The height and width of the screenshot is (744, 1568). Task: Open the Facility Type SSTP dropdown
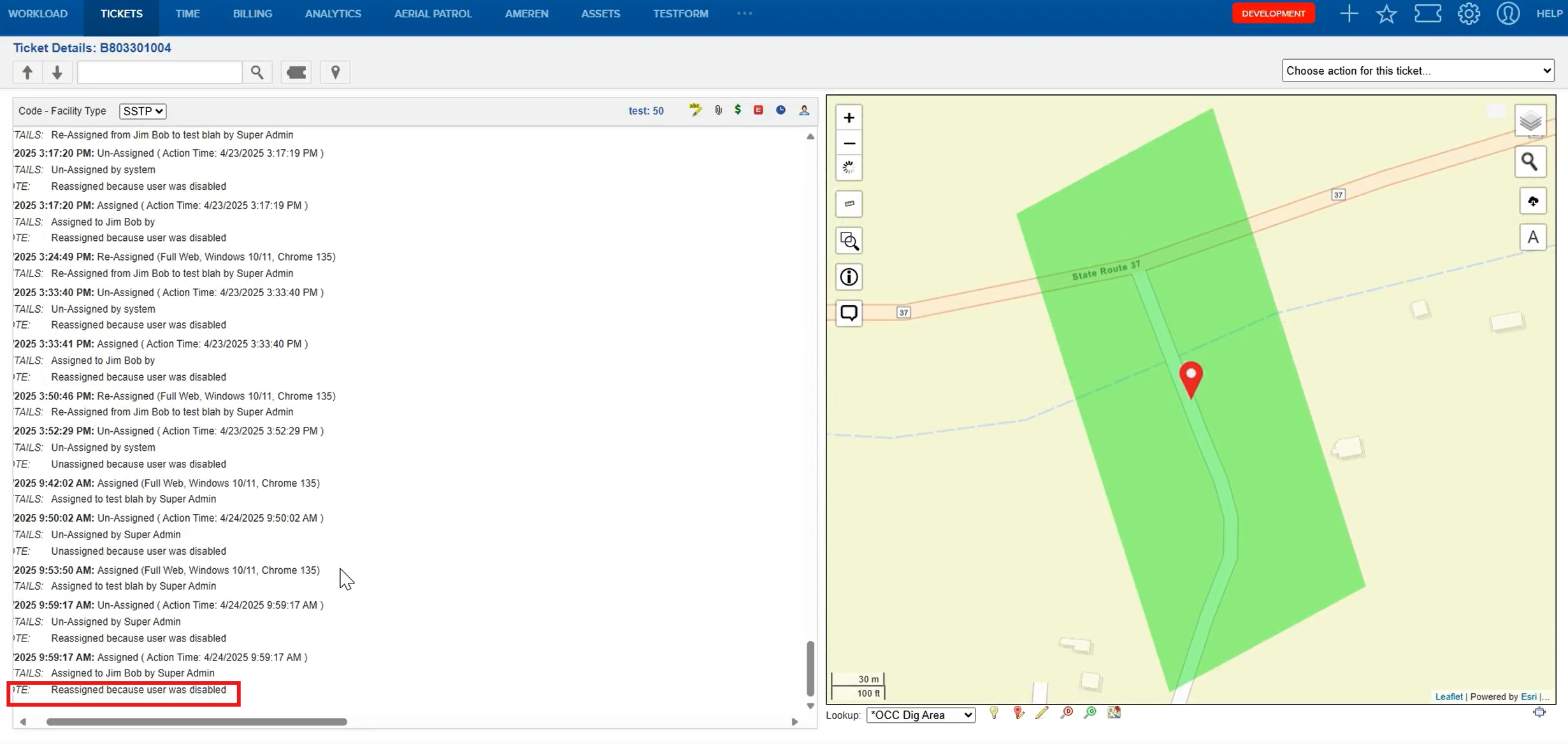[x=143, y=111]
